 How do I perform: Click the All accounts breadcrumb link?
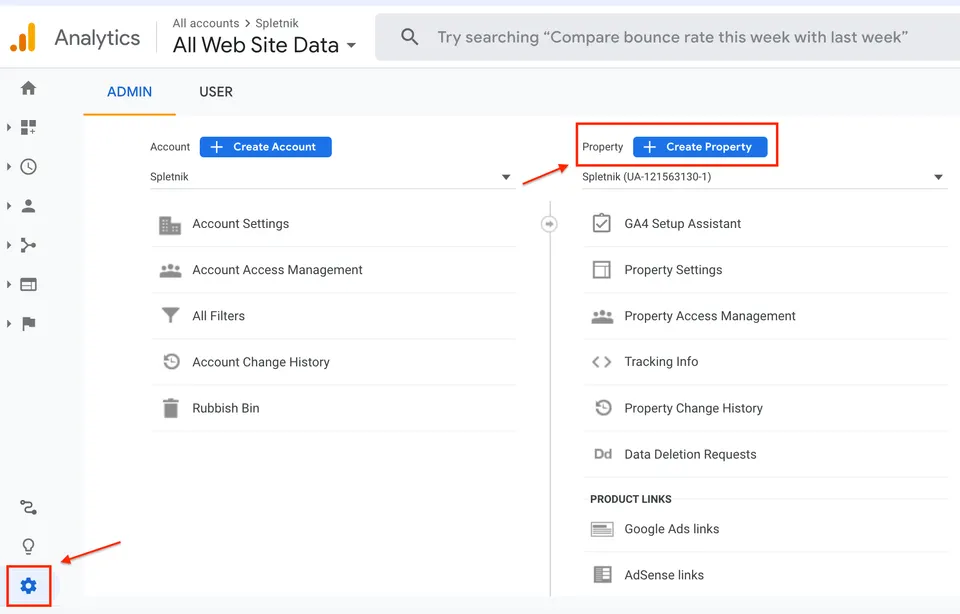point(206,23)
